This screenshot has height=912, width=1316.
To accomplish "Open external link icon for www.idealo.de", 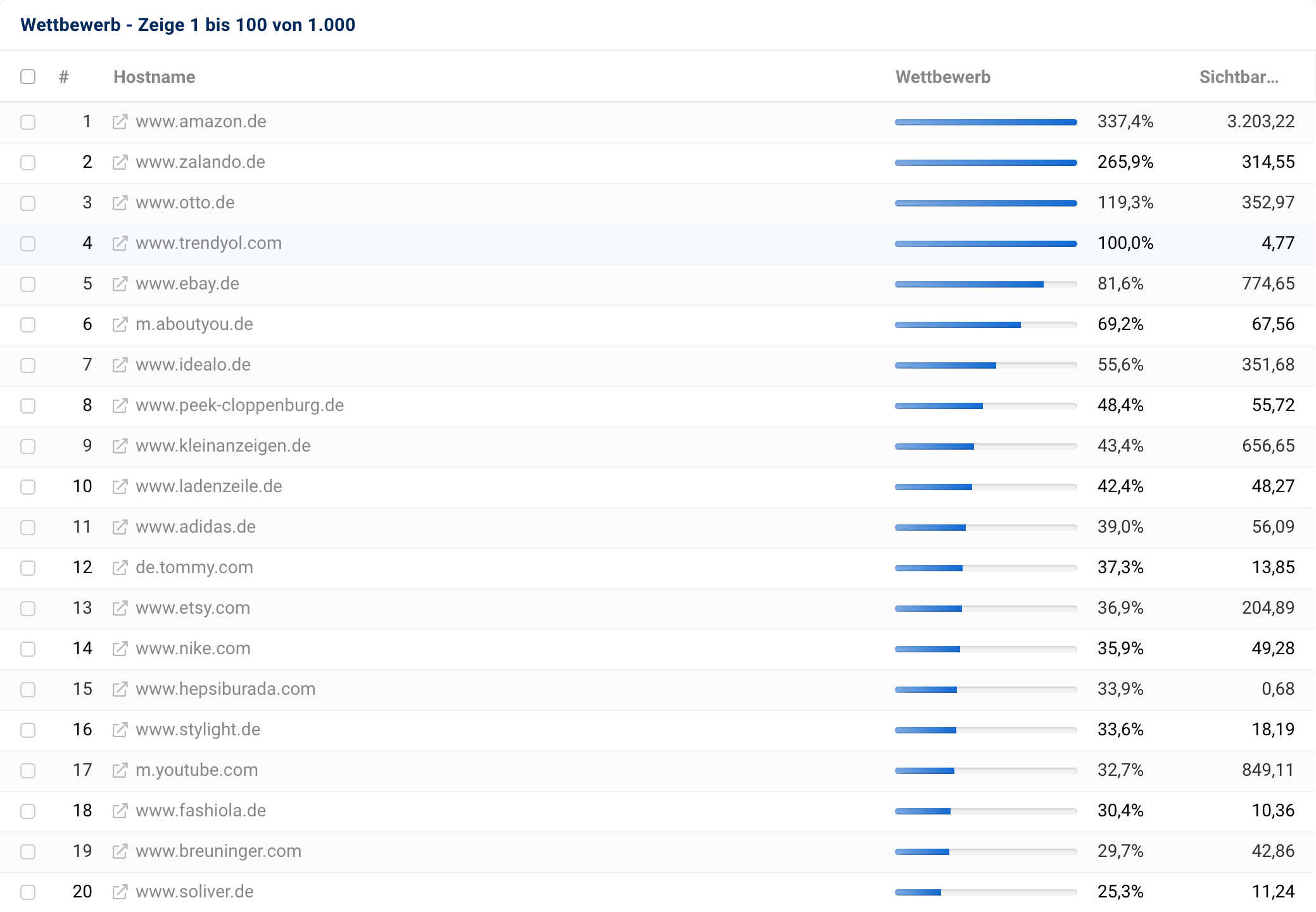I will point(120,365).
